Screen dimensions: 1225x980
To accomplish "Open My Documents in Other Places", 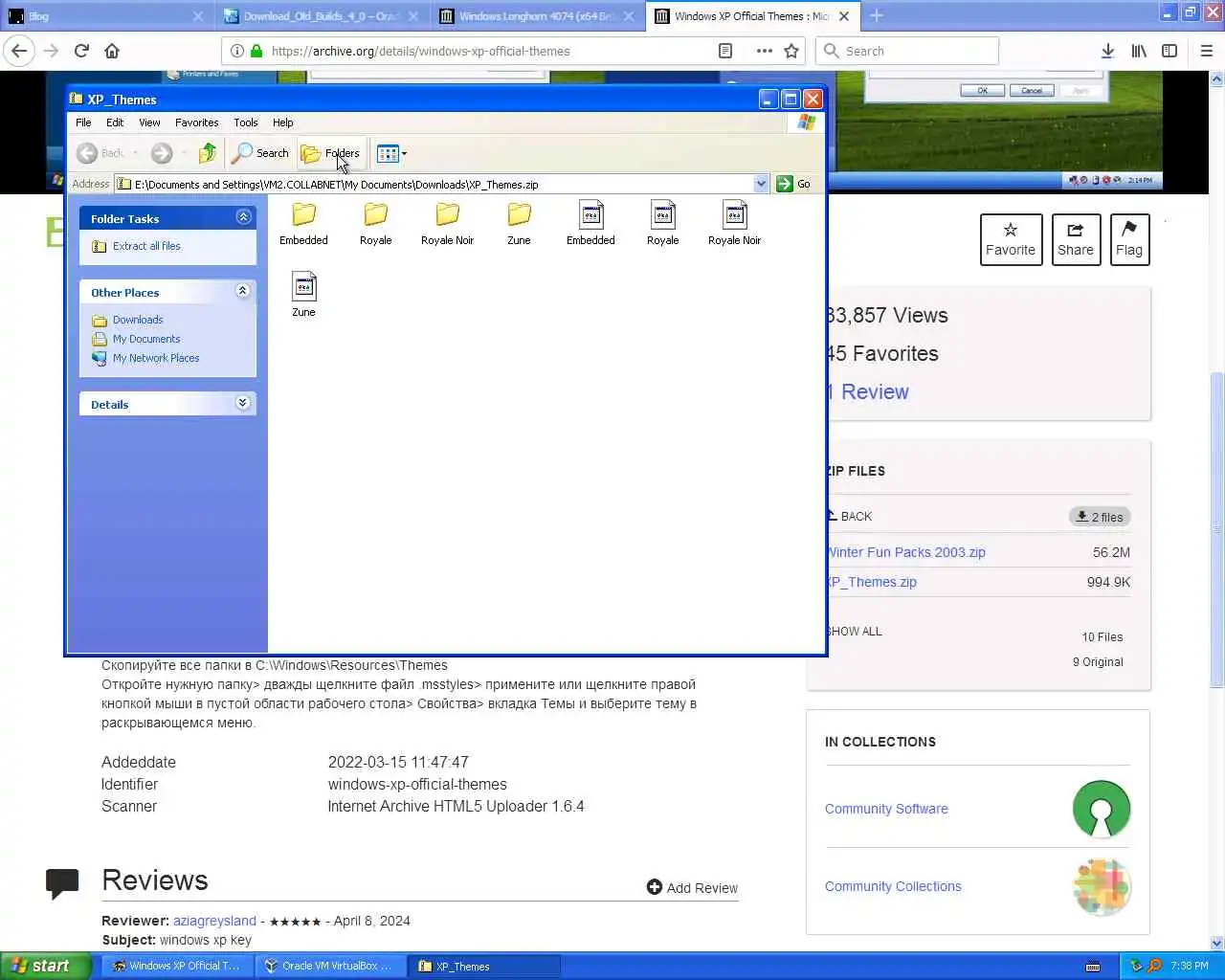I will click(146, 339).
